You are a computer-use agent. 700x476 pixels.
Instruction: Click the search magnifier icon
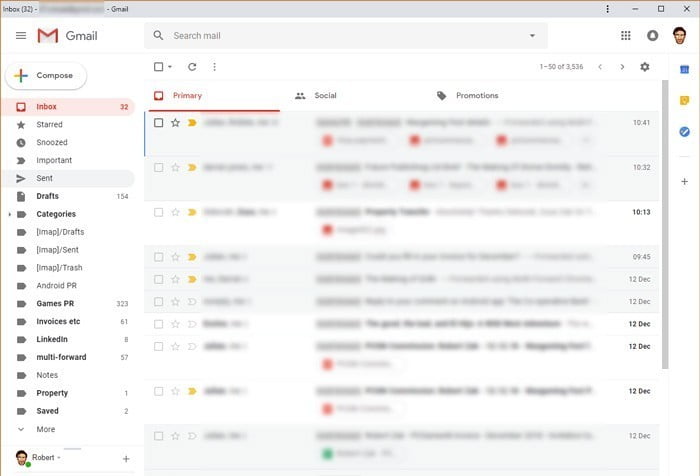[x=158, y=35]
